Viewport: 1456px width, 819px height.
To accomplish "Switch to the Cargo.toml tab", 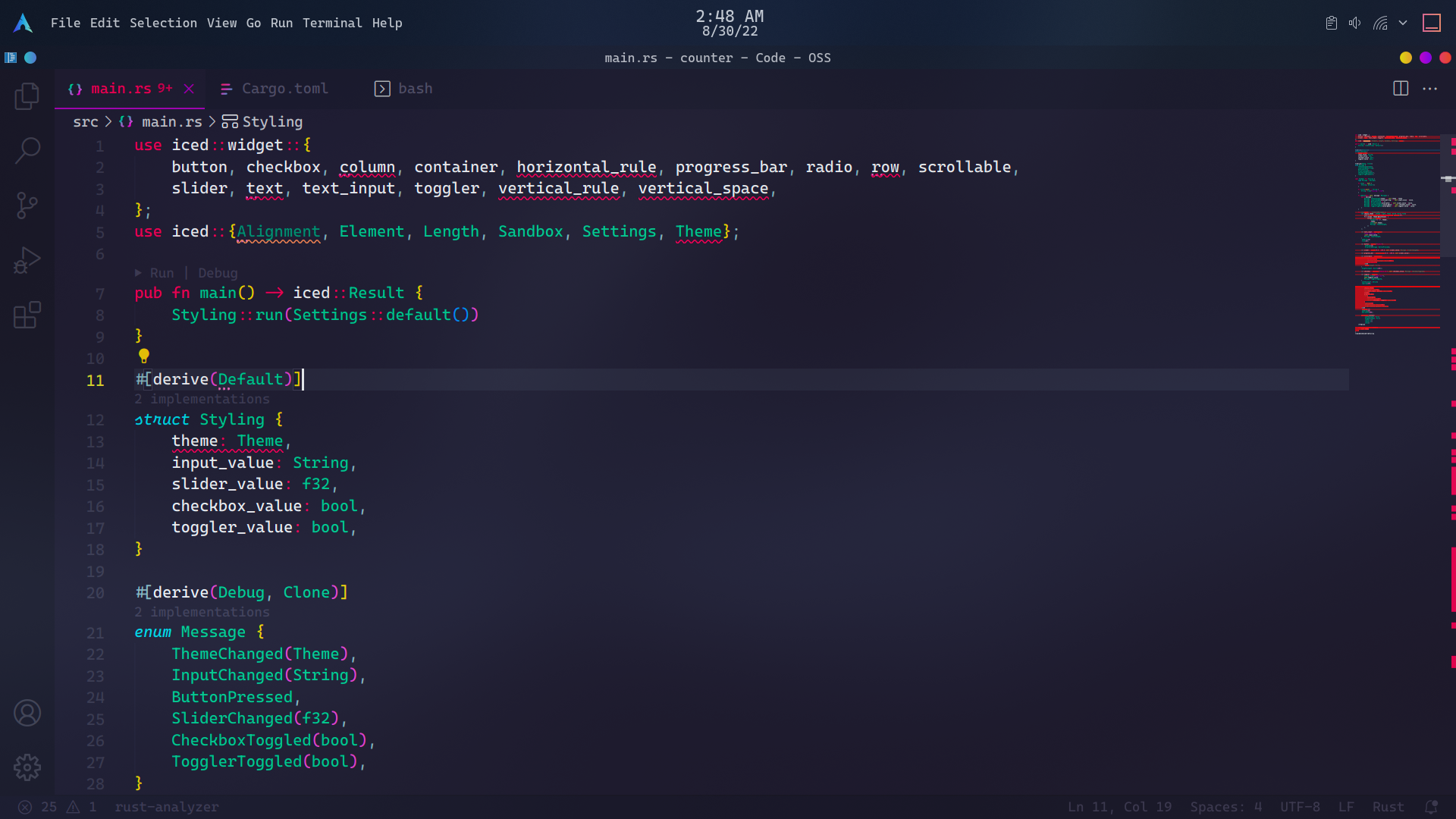I will tap(284, 89).
